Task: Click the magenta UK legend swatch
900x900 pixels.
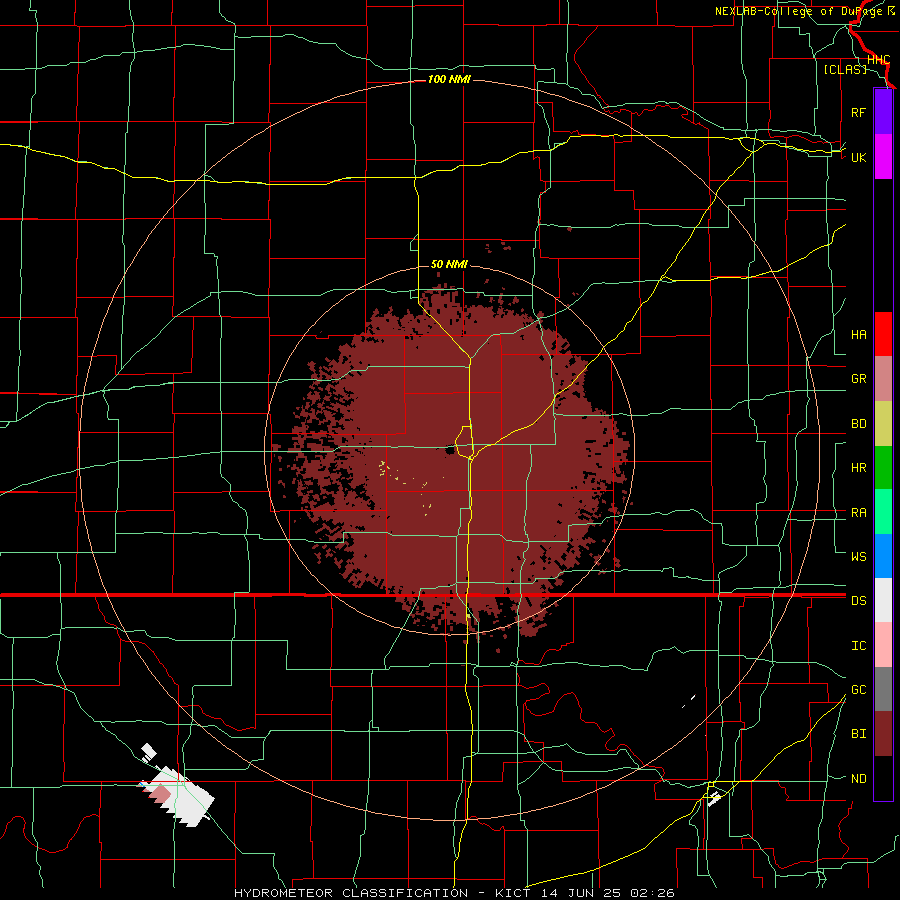Action: pos(883,157)
